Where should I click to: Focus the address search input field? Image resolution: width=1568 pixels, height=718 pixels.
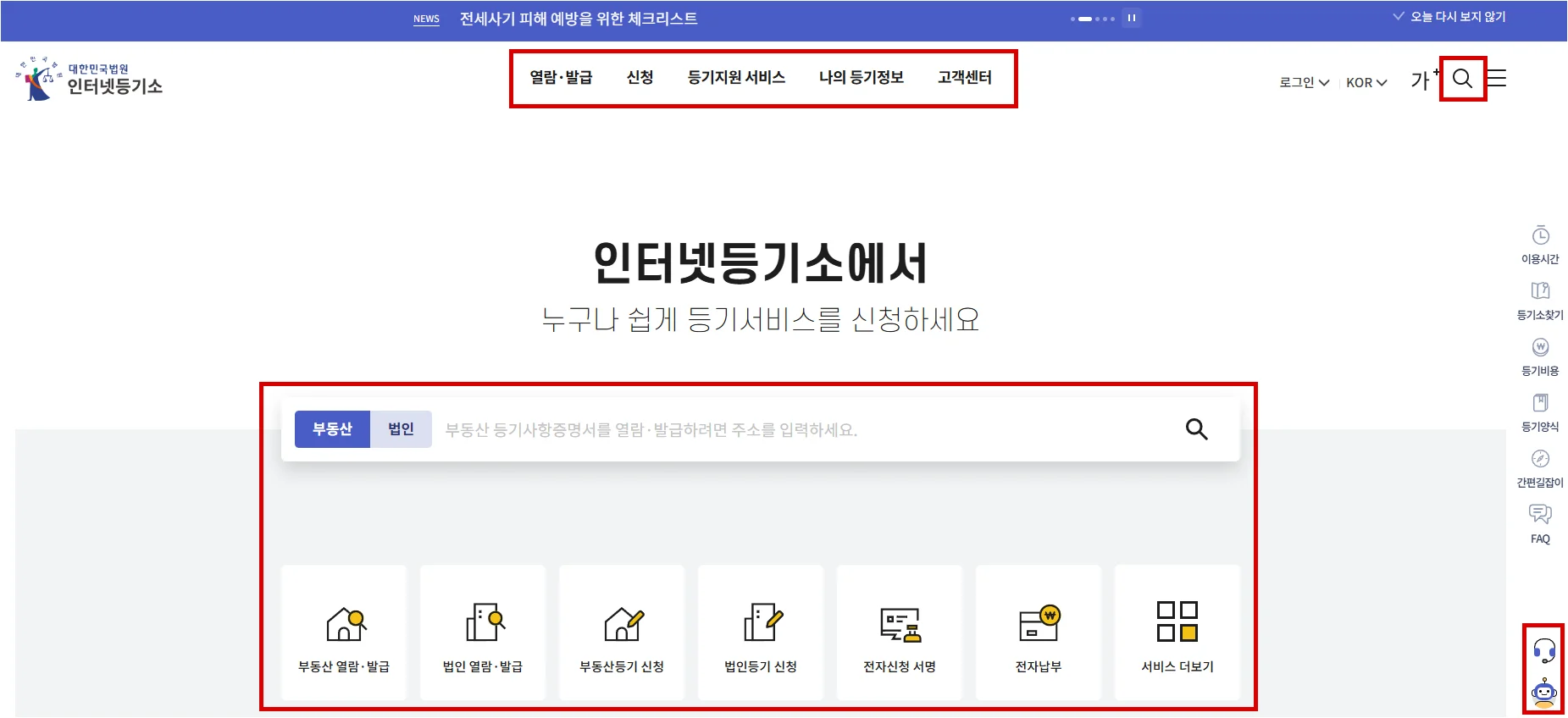pos(805,429)
